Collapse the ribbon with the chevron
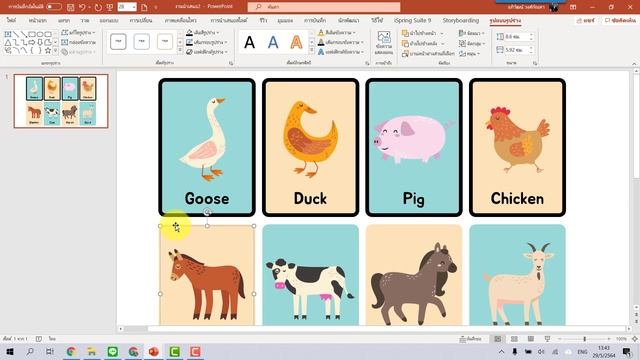The width and height of the screenshot is (640, 360). coord(634,64)
